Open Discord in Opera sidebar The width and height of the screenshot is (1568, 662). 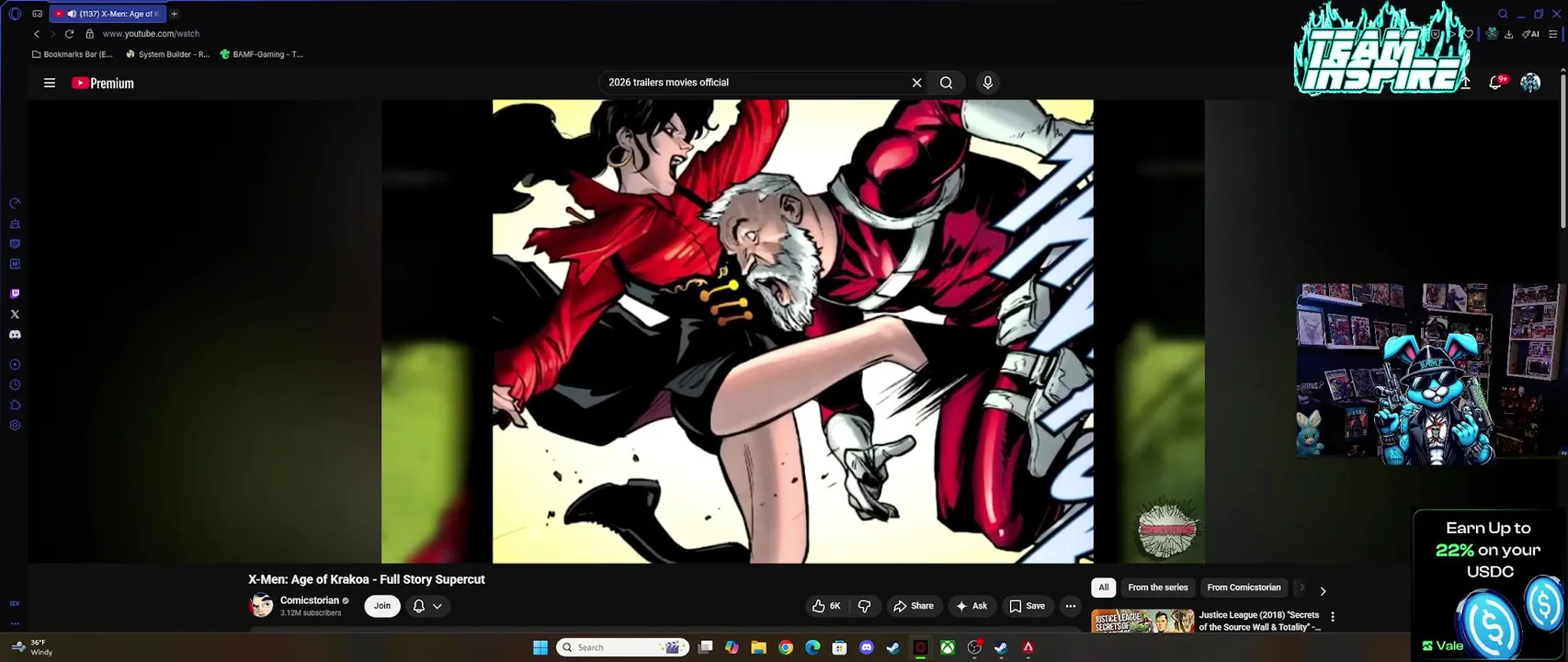[x=15, y=335]
